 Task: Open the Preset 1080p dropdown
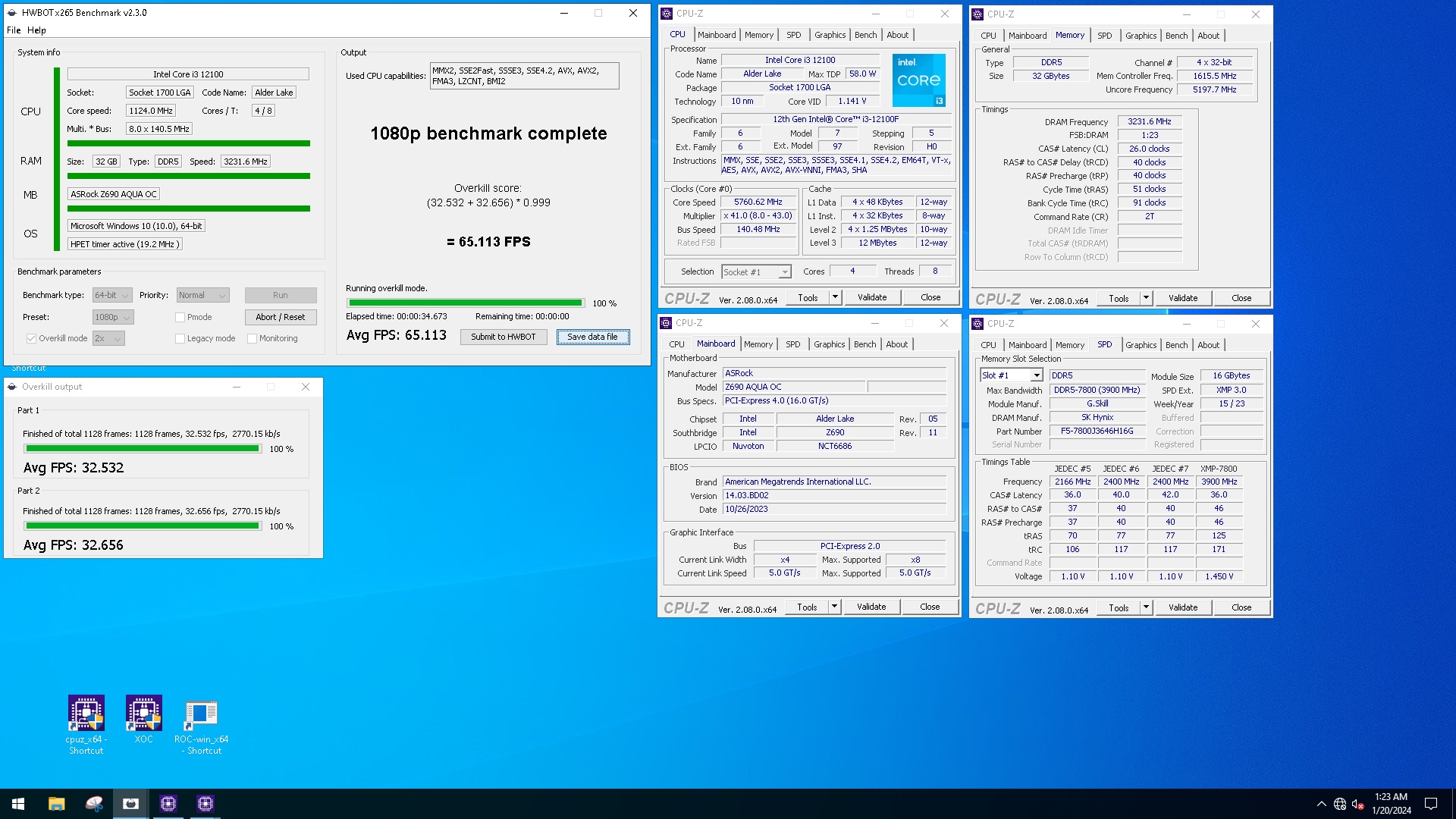[x=113, y=317]
